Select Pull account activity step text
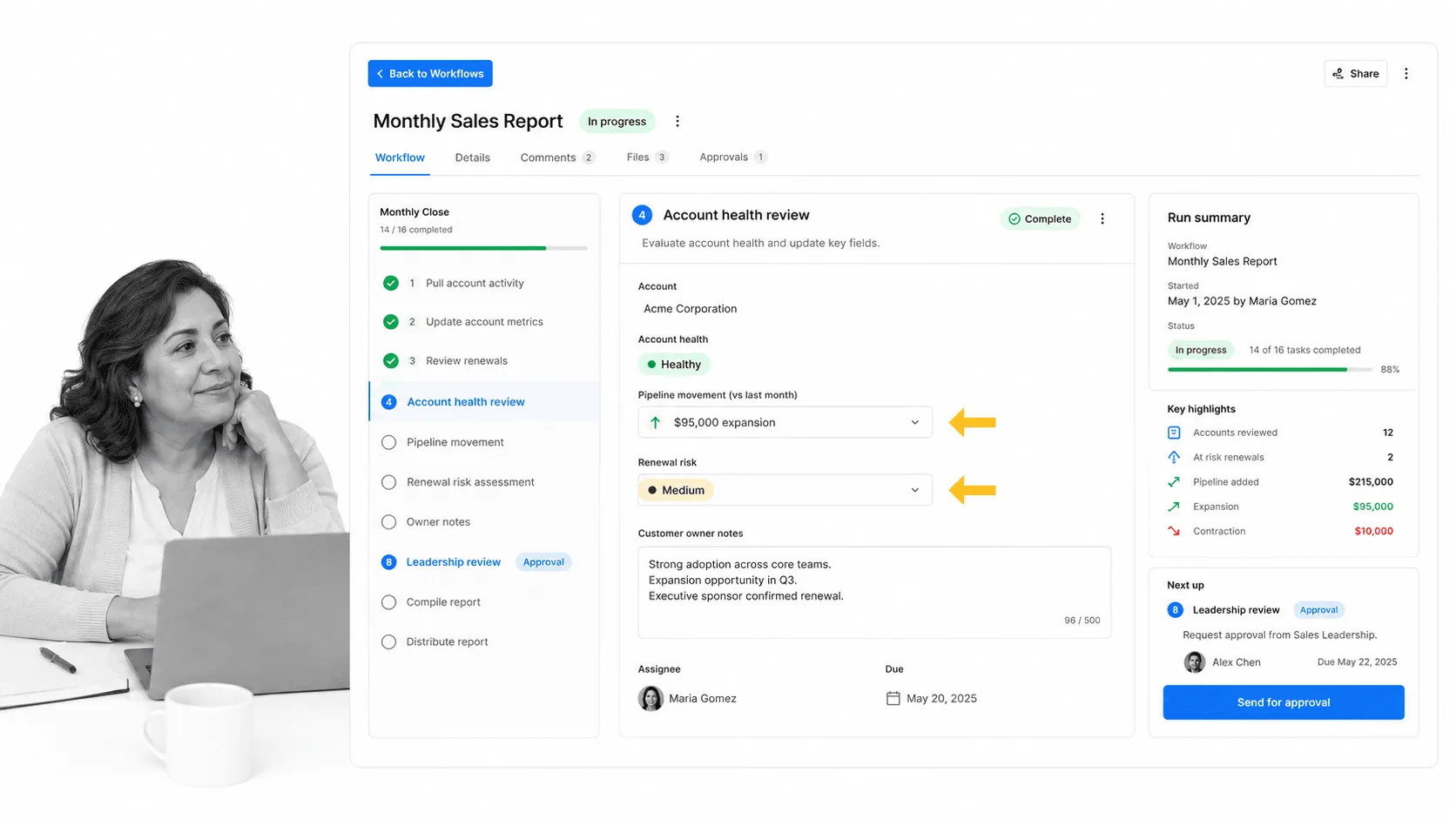This screenshot has height=819, width=1456. (x=475, y=284)
